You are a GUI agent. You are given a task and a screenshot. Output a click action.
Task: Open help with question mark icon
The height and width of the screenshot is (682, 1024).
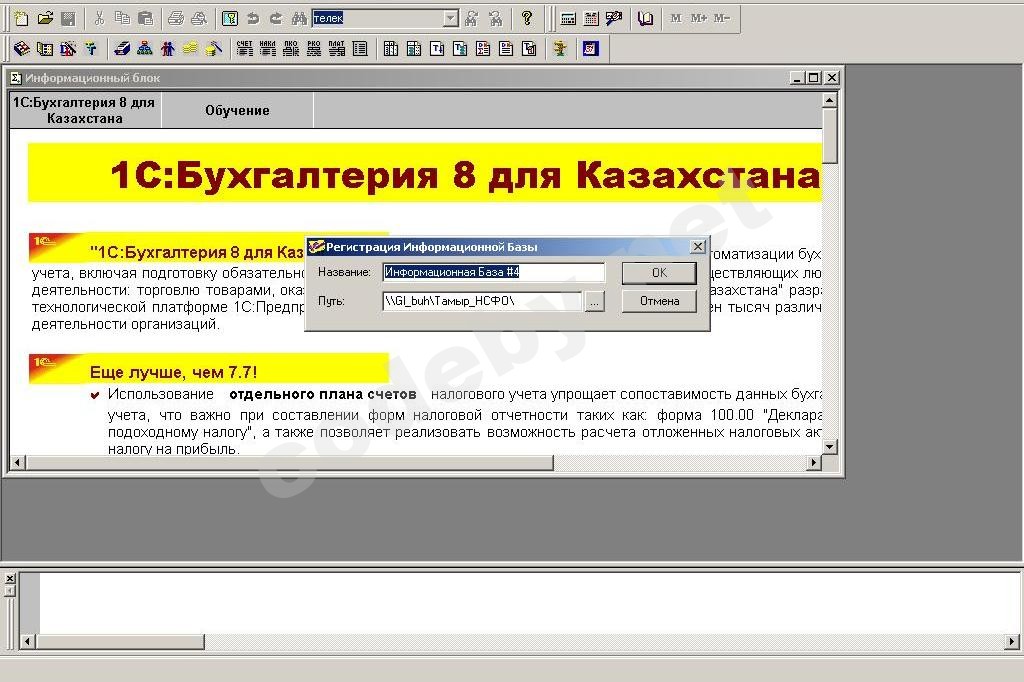(527, 18)
